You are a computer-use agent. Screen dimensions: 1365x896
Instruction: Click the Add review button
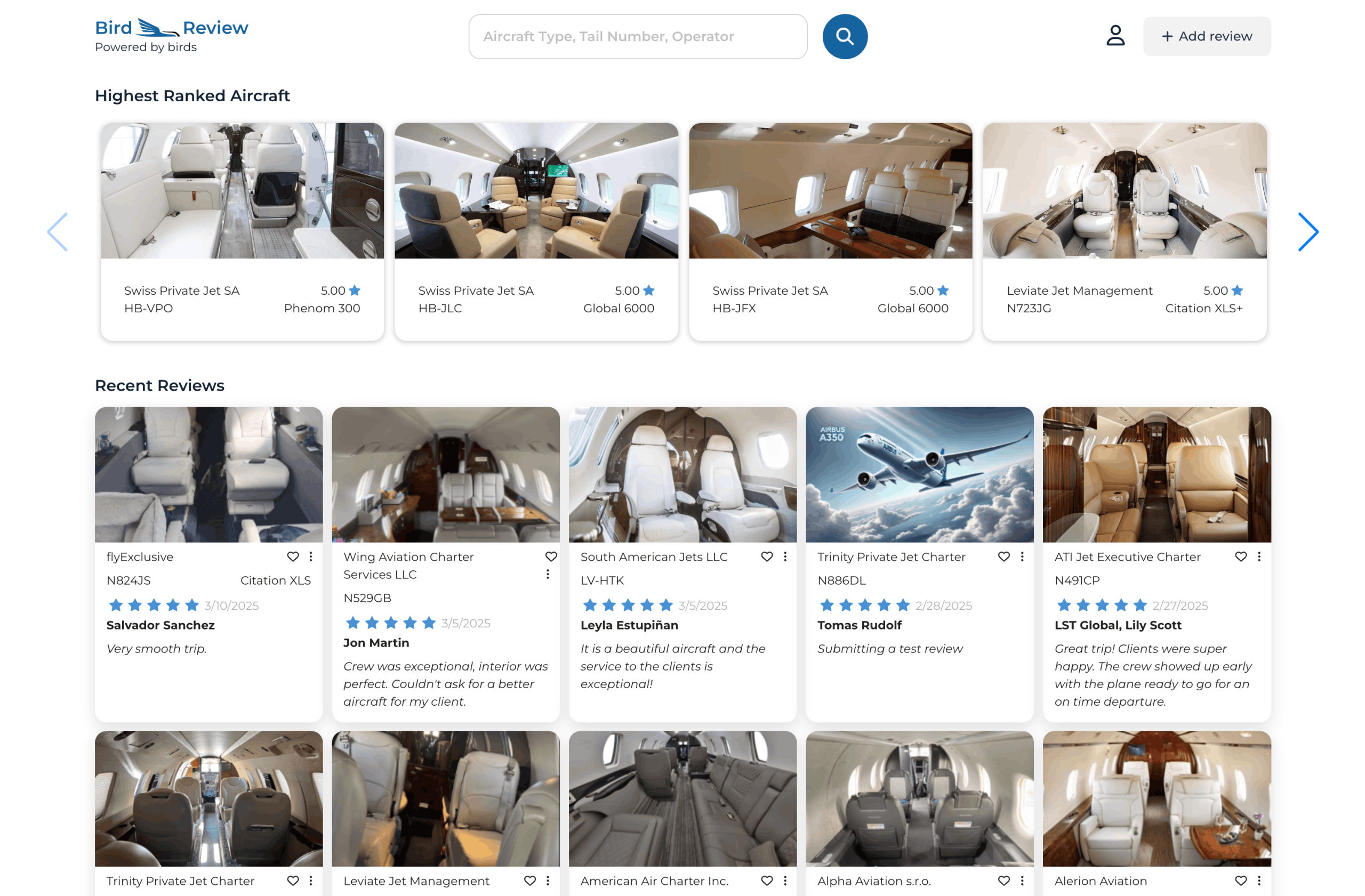pos(1207,36)
